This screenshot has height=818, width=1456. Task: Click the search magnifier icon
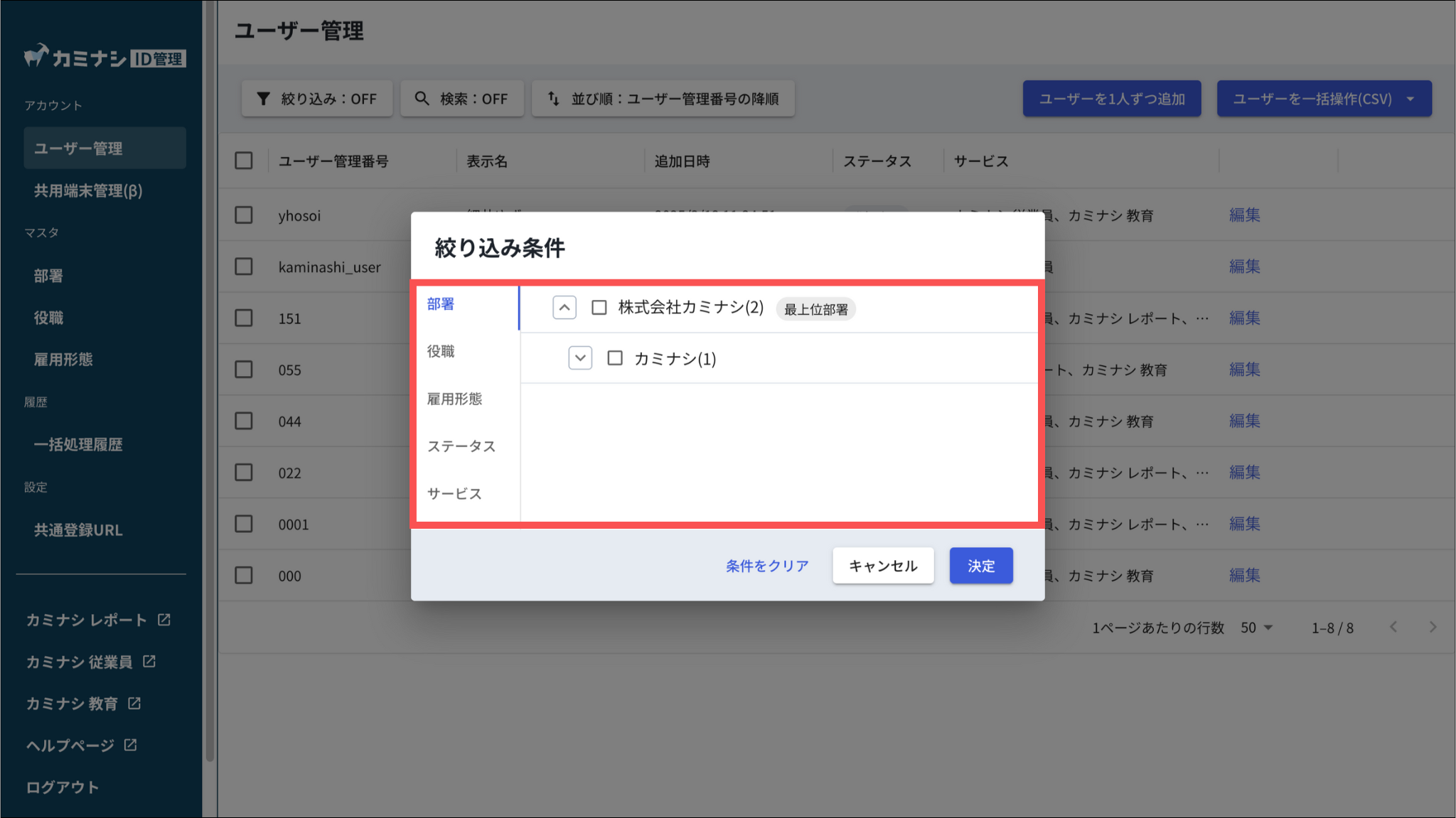coord(422,99)
